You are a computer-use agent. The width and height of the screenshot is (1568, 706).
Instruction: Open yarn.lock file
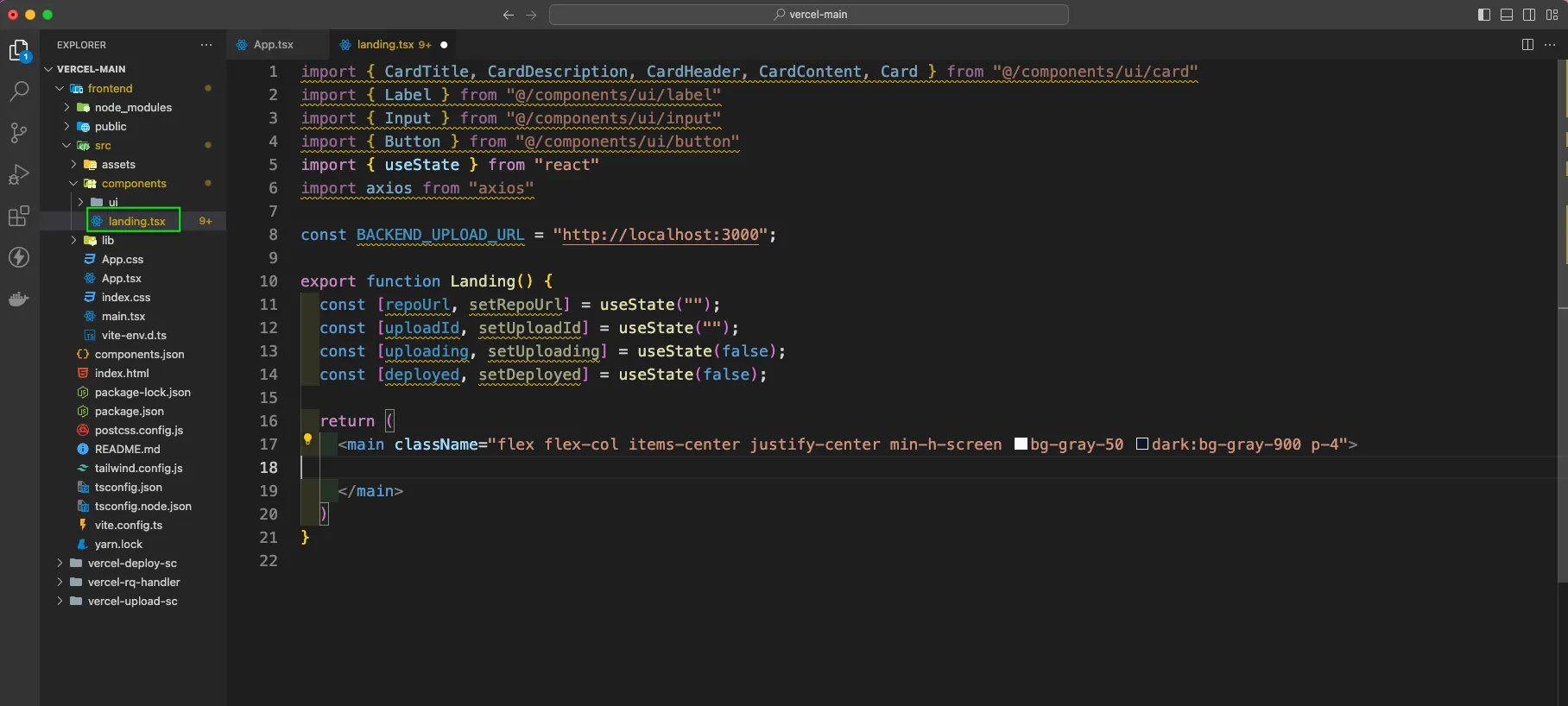coord(119,544)
